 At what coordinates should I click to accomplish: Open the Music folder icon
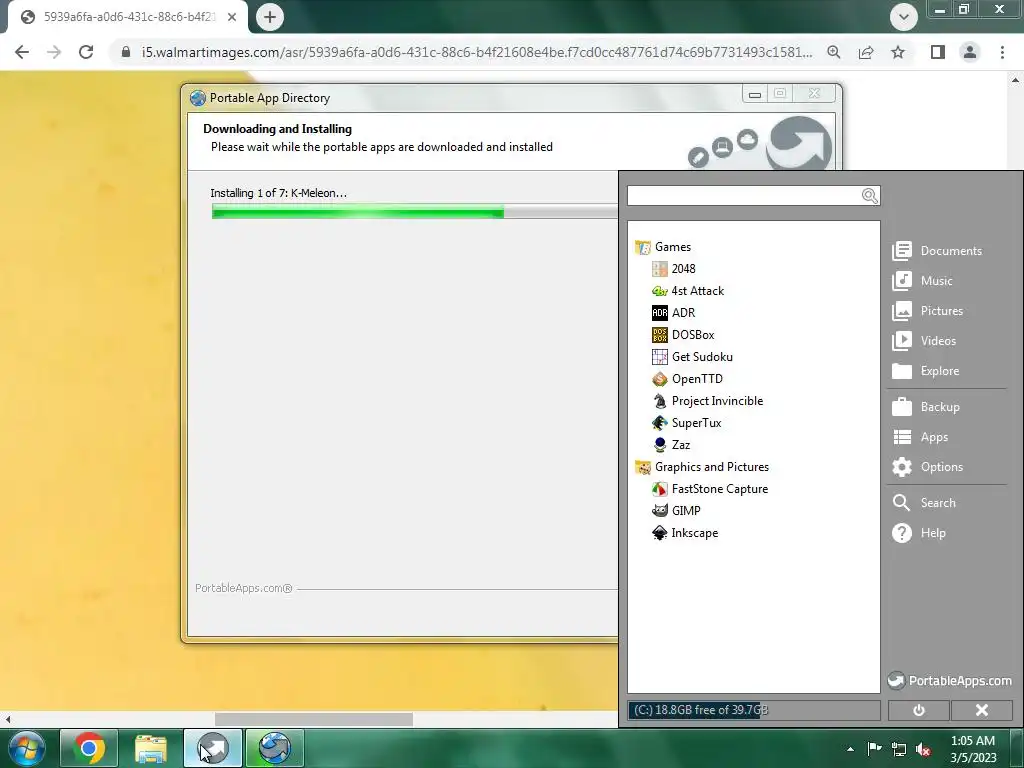(902, 281)
